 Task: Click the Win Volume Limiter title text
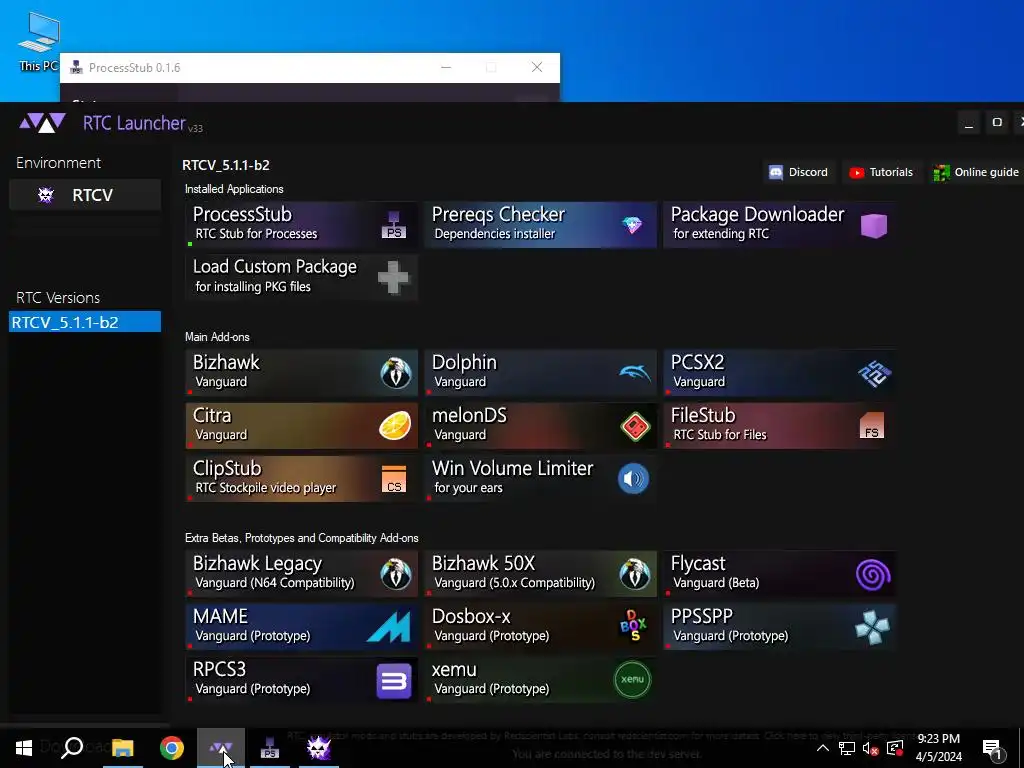tap(513, 468)
